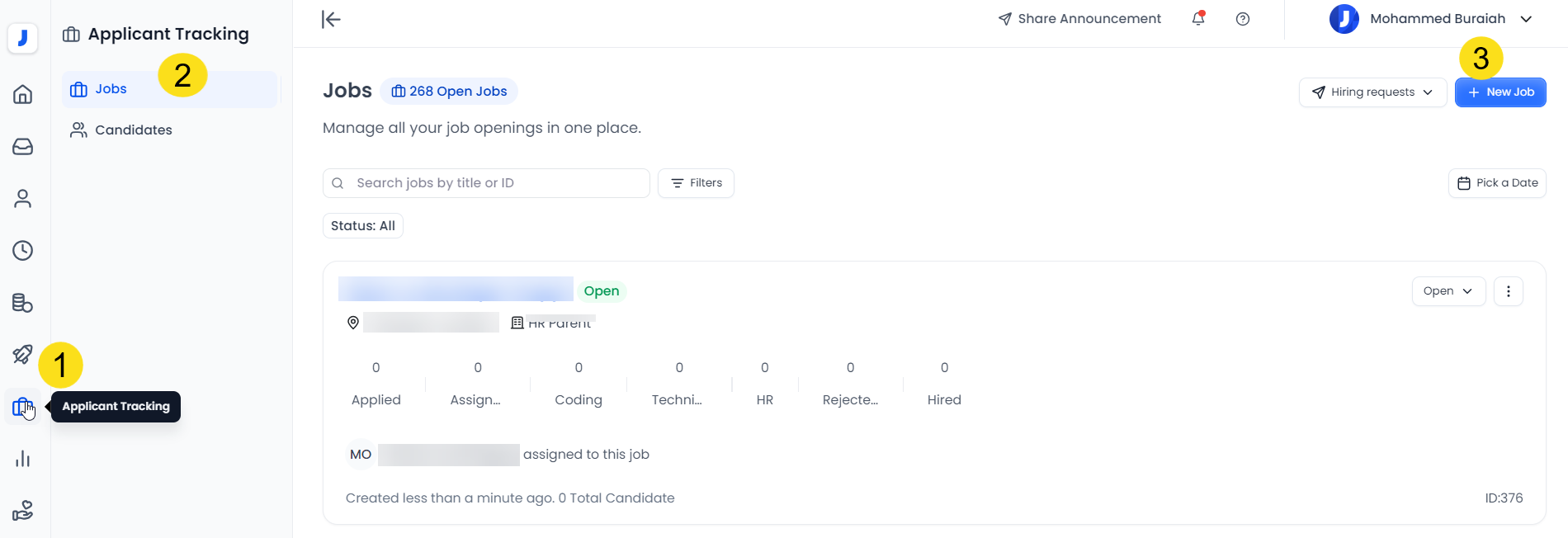Expand the Hiring requests dropdown
Viewport: 1568px width, 538px height.
point(1372,92)
